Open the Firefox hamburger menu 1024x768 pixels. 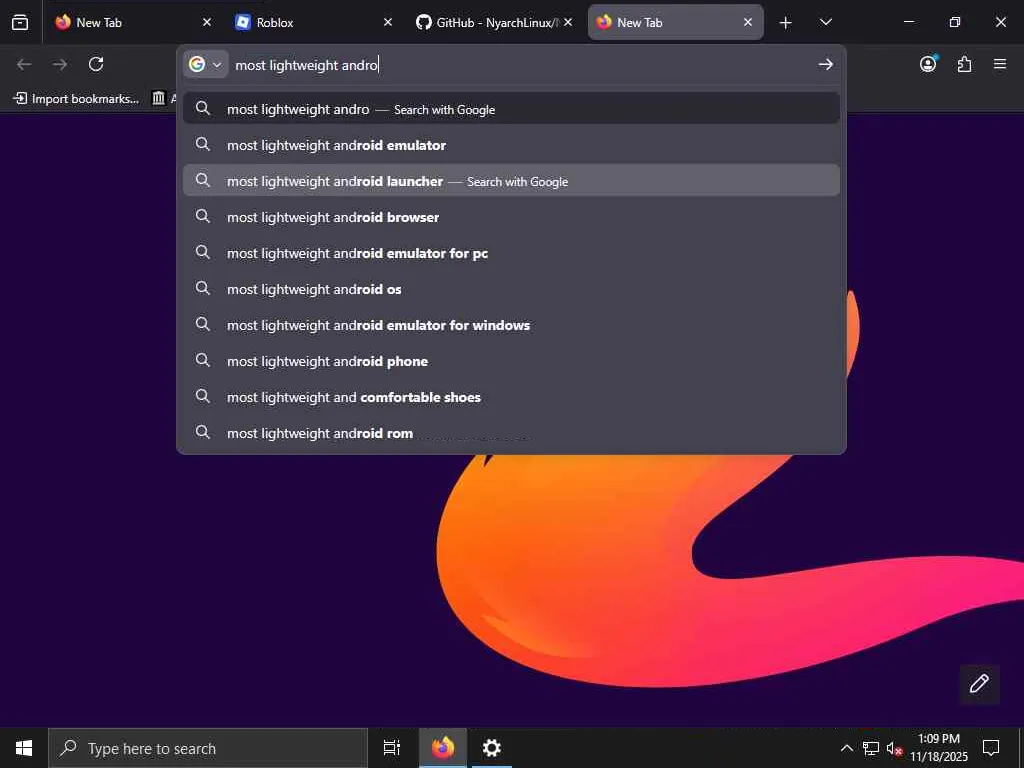click(x=1000, y=64)
